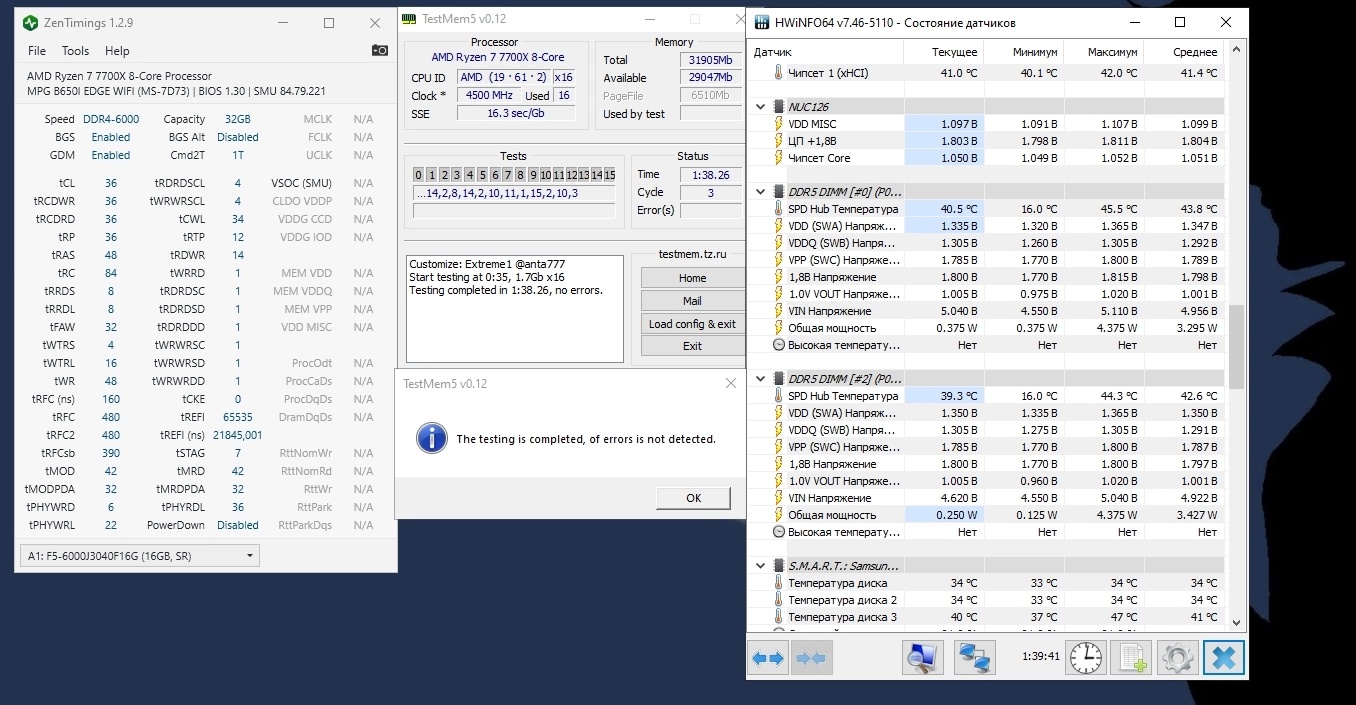Click the DIMM #2 Общая мощность 0.250 W lightning icon
The width and height of the screenshot is (1356, 705).
click(x=779, y=515)
